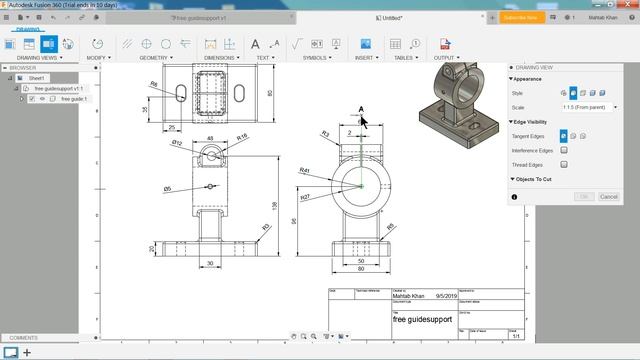This screenshot has height=360, width=640.
Task: Select the Projected View tool
Action: [29, 44]
